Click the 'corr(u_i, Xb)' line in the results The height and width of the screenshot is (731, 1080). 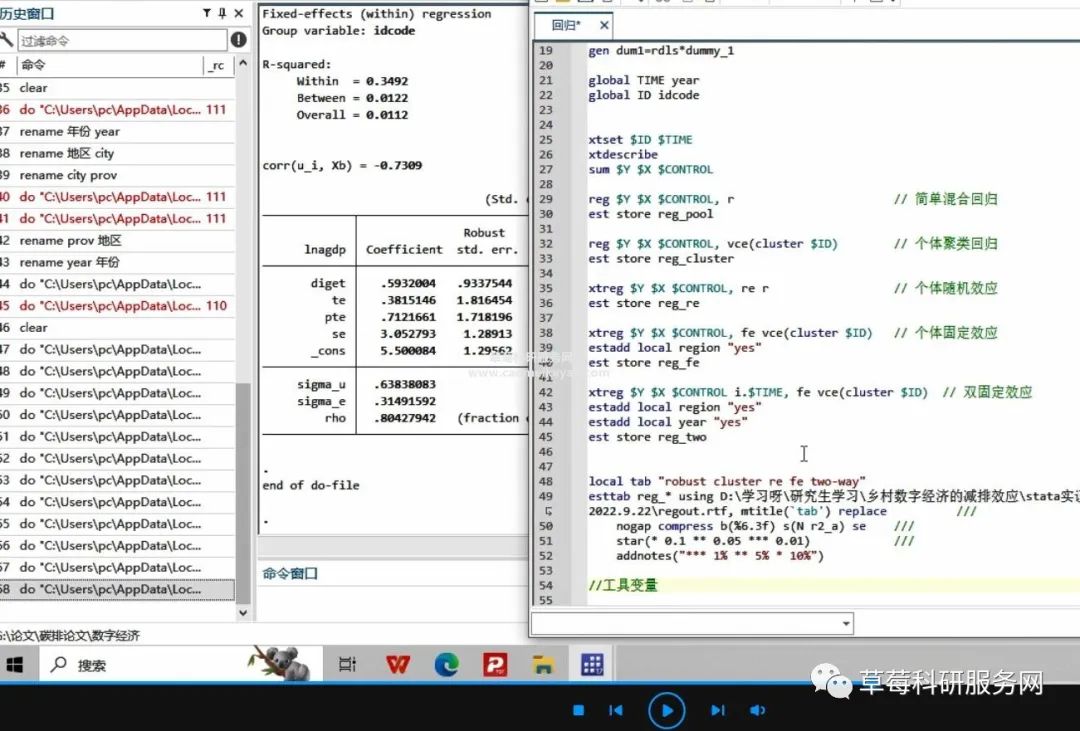(x=342, y=165)
